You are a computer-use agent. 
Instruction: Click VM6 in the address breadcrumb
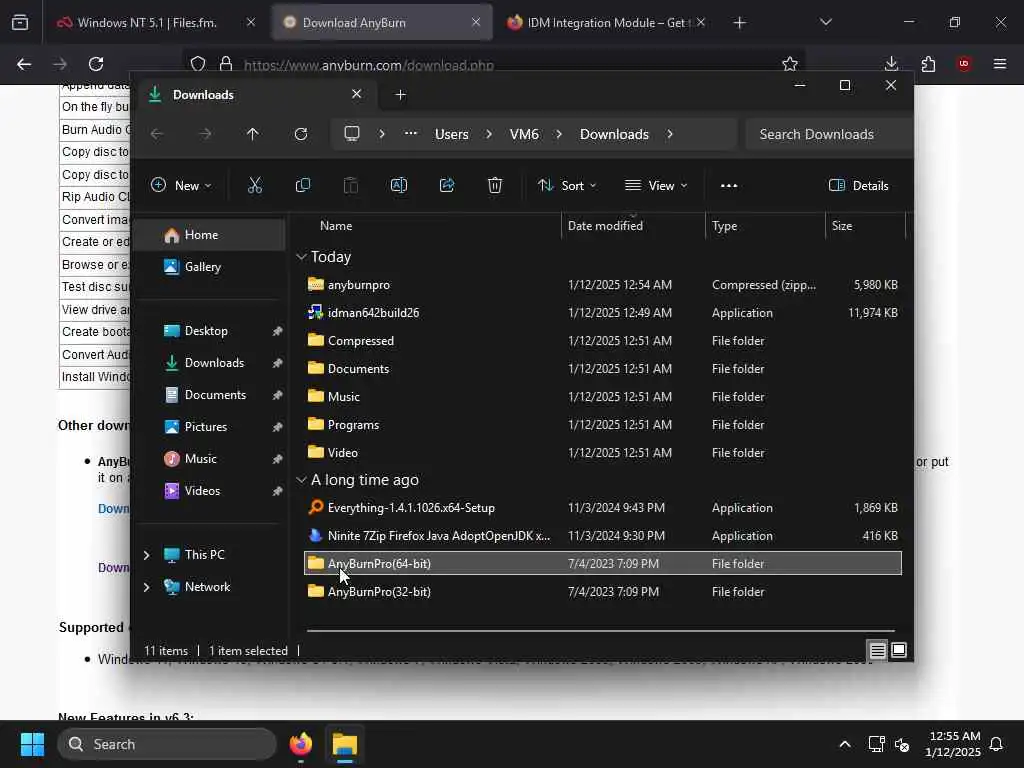click(524, 134)
